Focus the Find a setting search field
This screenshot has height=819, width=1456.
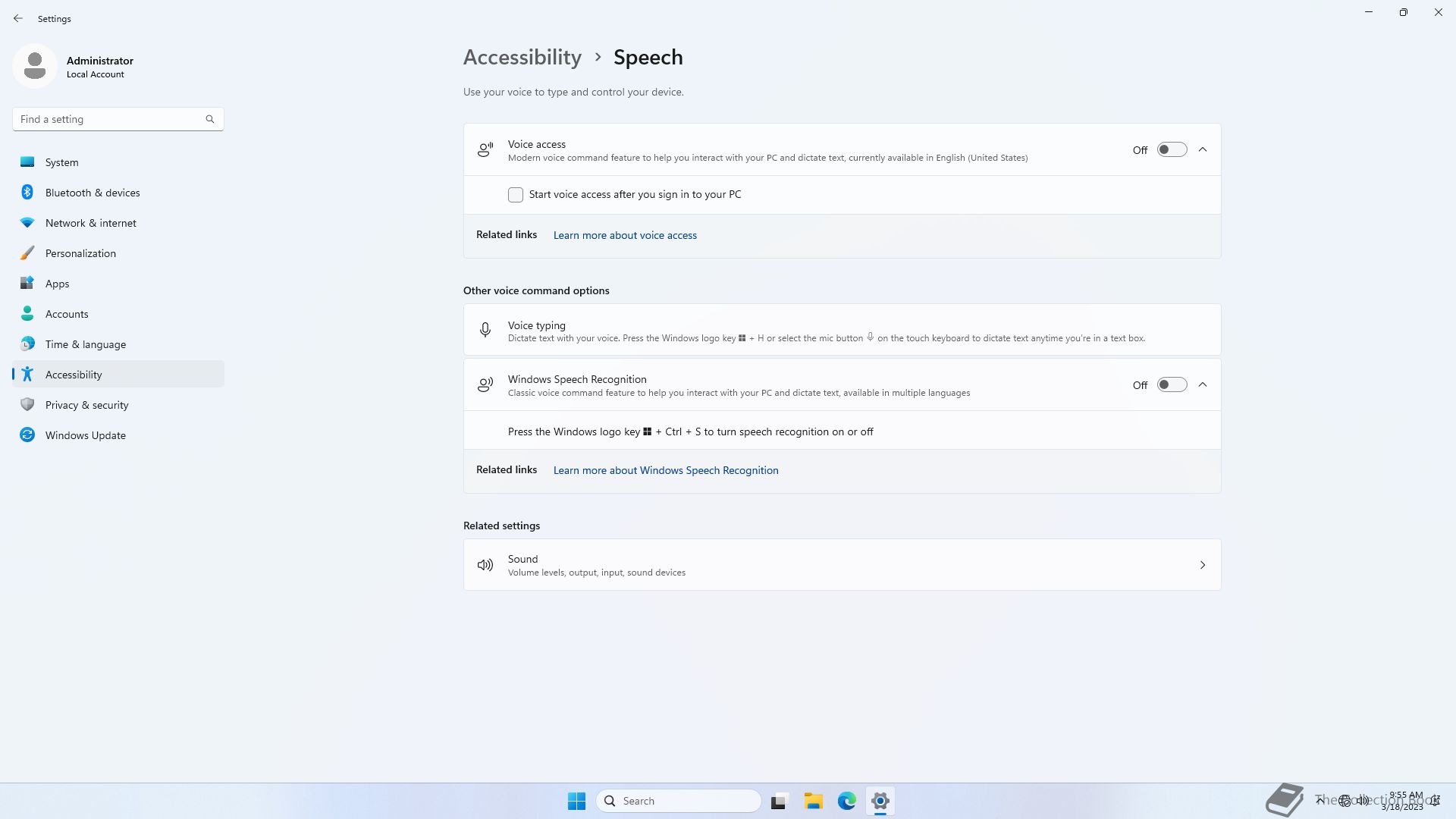[x=110, y=119]
